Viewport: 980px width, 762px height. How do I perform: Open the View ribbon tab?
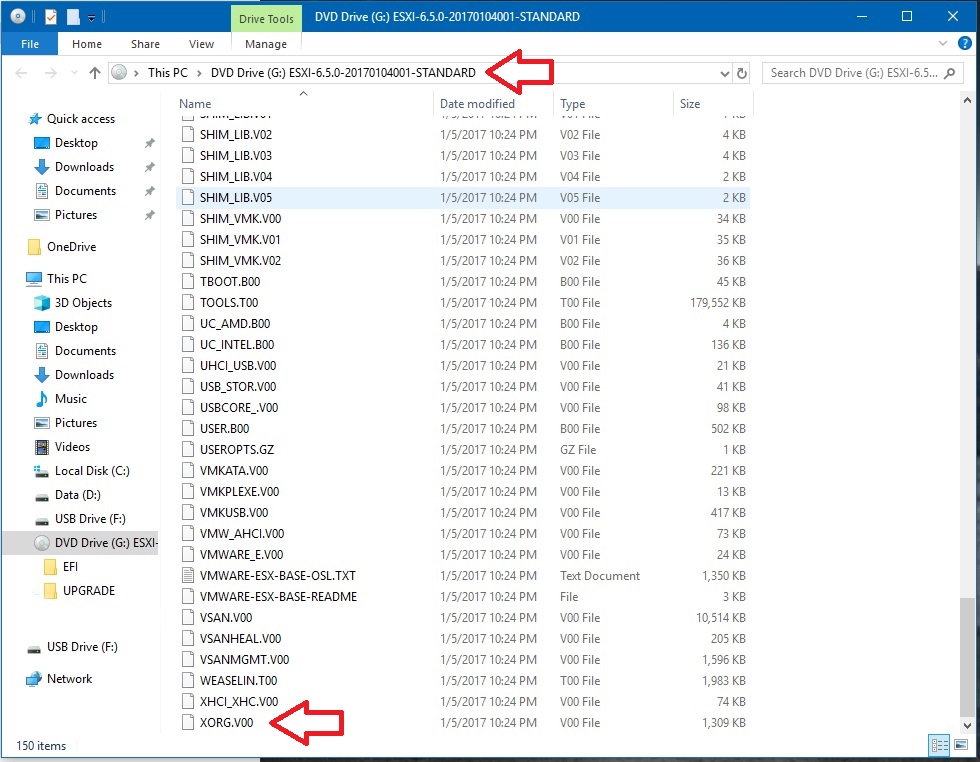tap(201, 44)
